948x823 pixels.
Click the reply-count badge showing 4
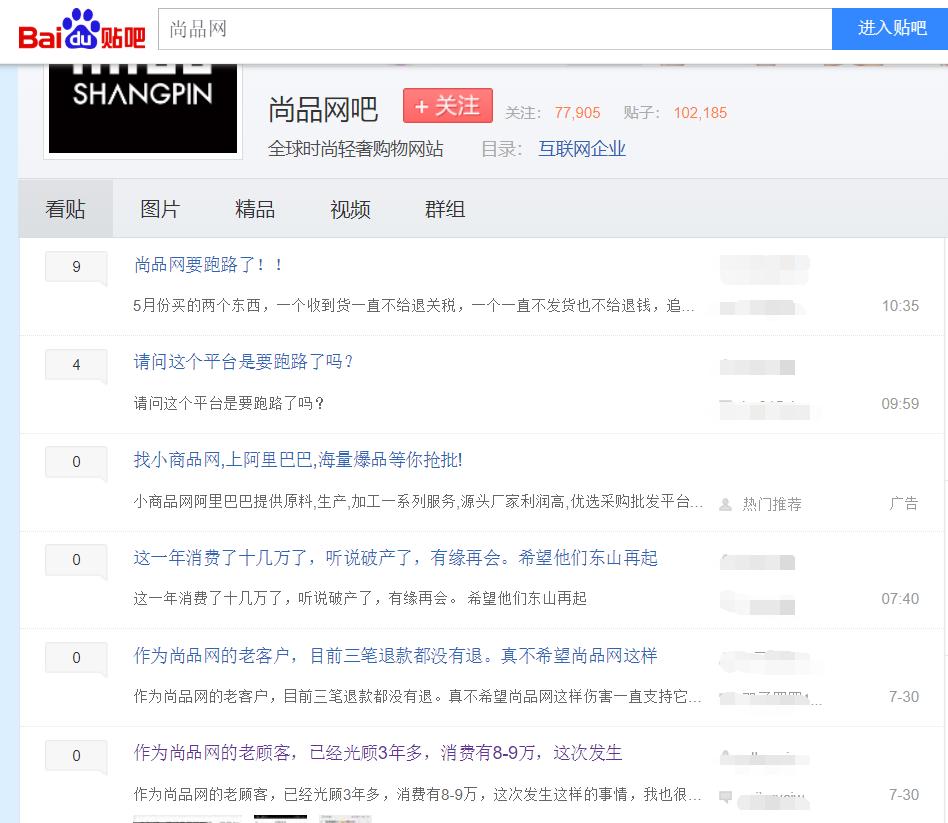point(76,364)
